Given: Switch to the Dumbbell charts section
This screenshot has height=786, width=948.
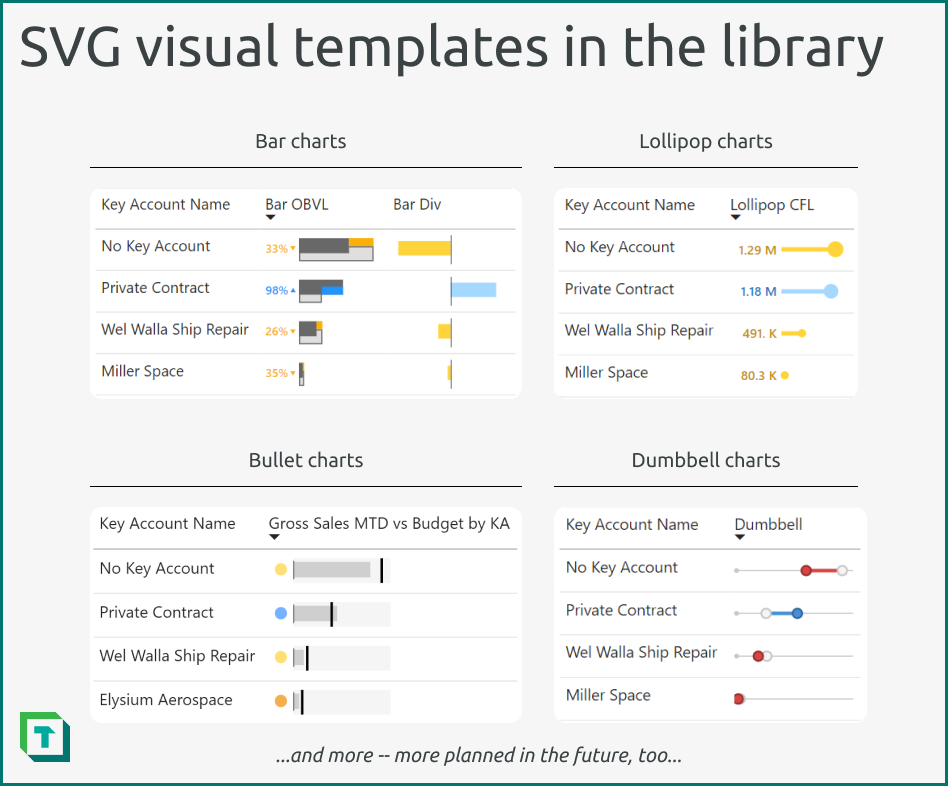Looking at the screenshot, I should 705,460.
